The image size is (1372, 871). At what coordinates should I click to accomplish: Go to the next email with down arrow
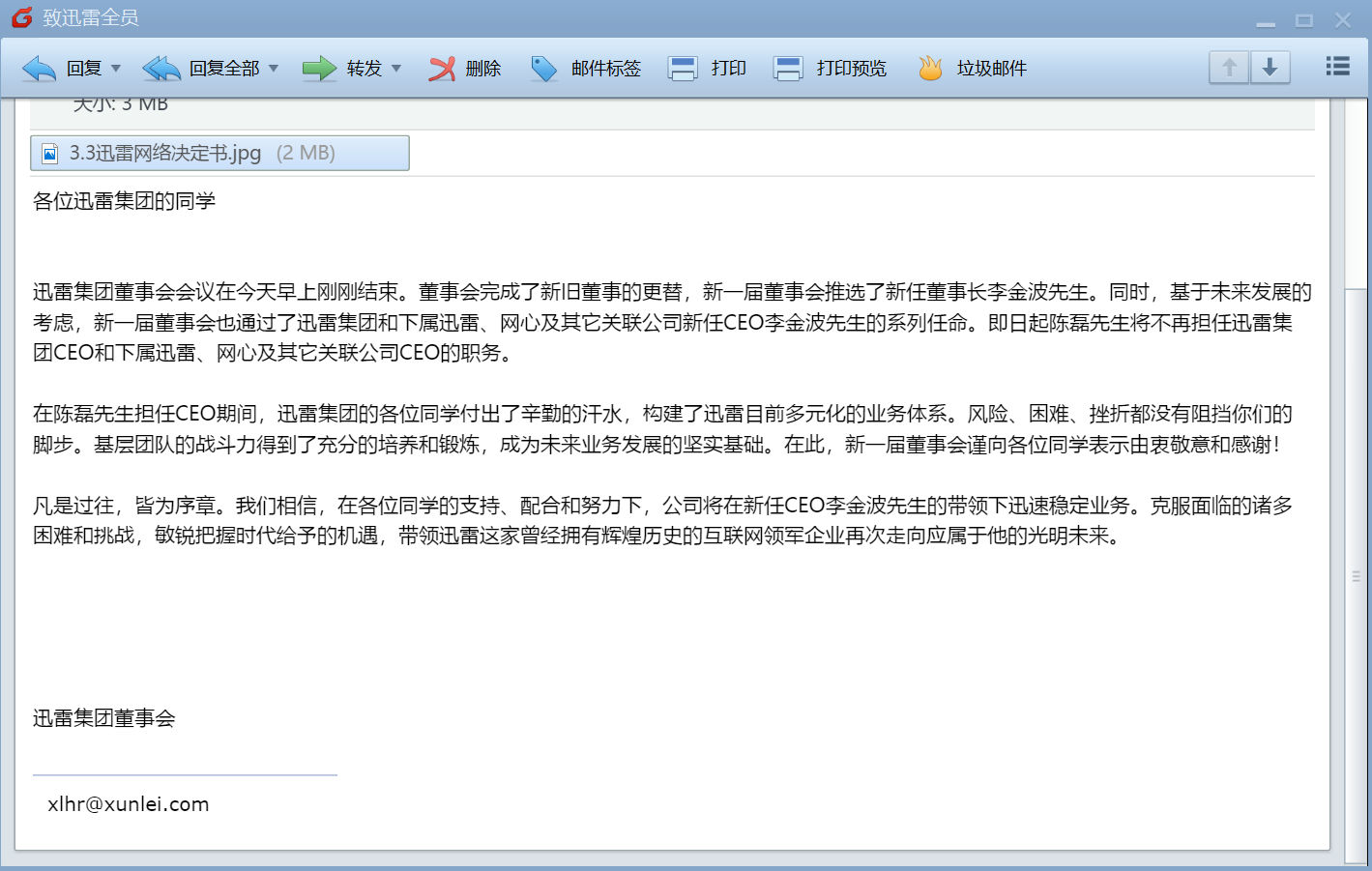(x=1270, y=68)
